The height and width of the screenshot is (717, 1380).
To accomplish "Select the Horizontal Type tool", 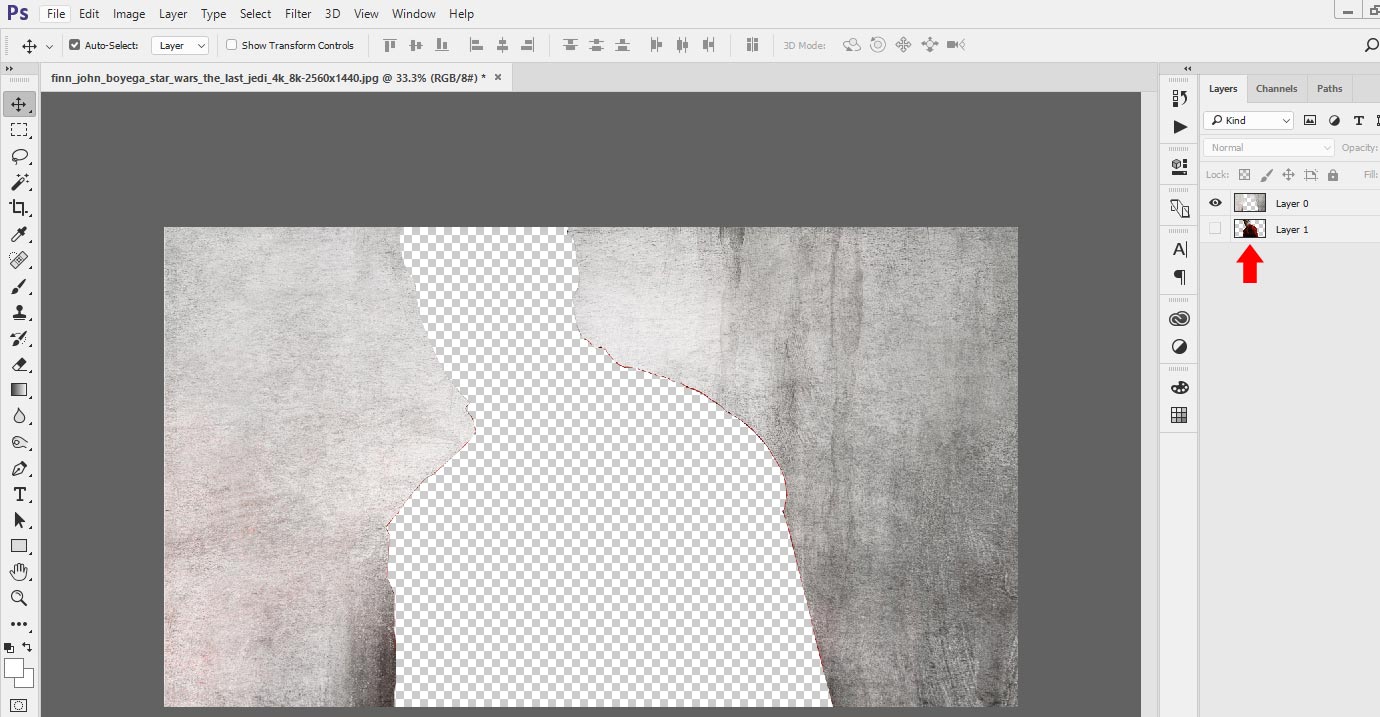I will [x=19, y=494].
